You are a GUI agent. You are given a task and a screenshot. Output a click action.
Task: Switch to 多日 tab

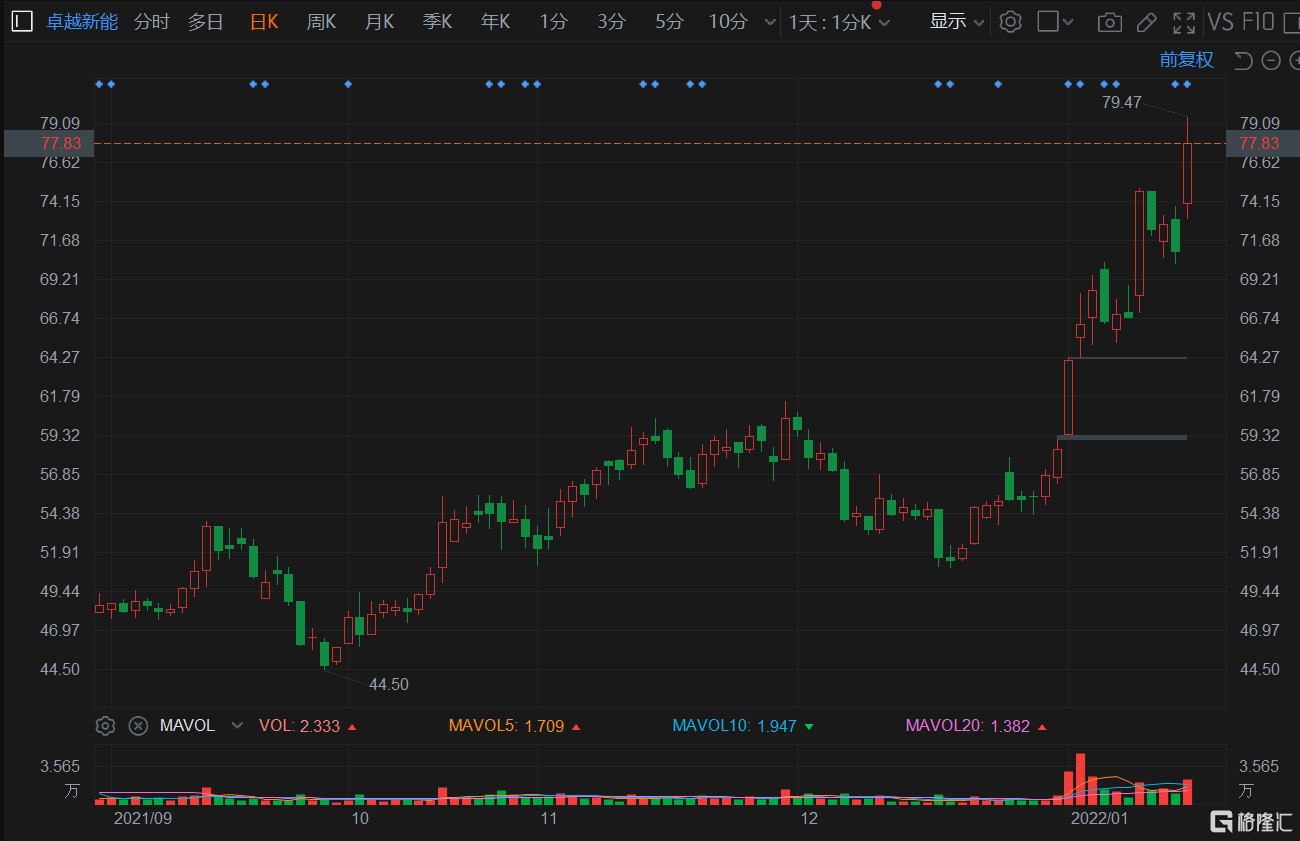tap(206, 21)
